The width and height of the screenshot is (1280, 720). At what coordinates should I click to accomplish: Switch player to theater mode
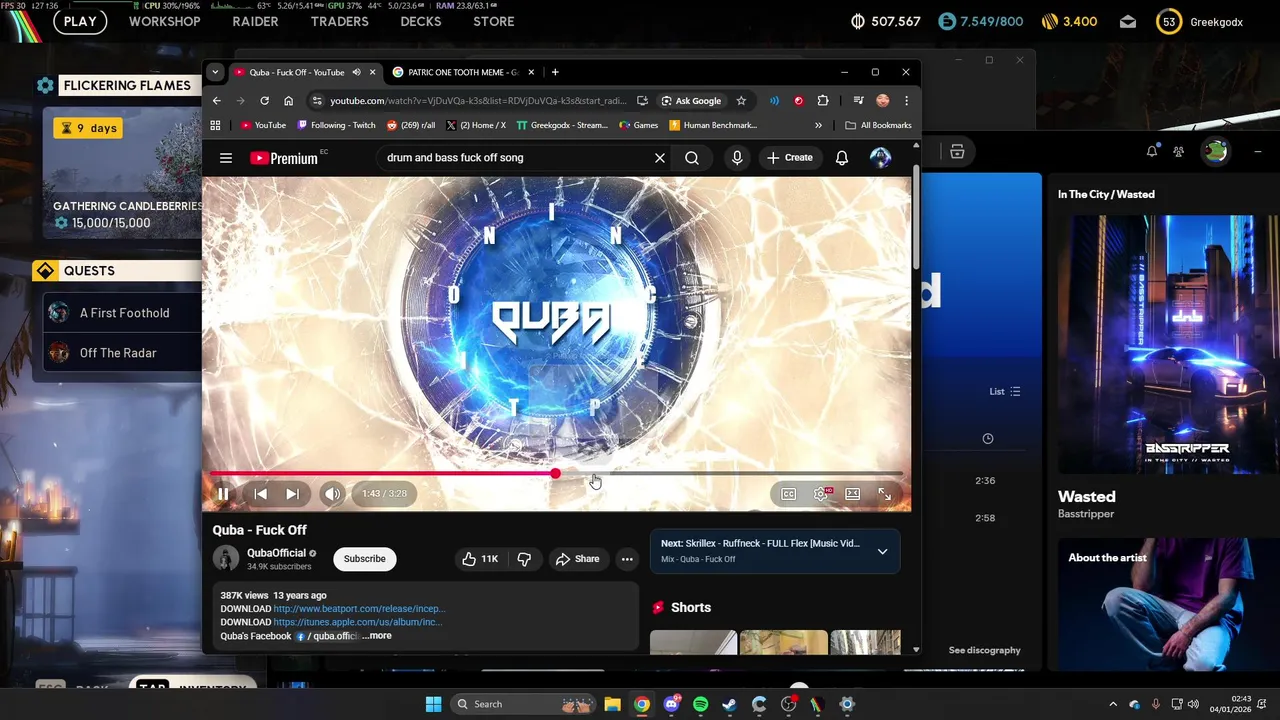(852, 494)
